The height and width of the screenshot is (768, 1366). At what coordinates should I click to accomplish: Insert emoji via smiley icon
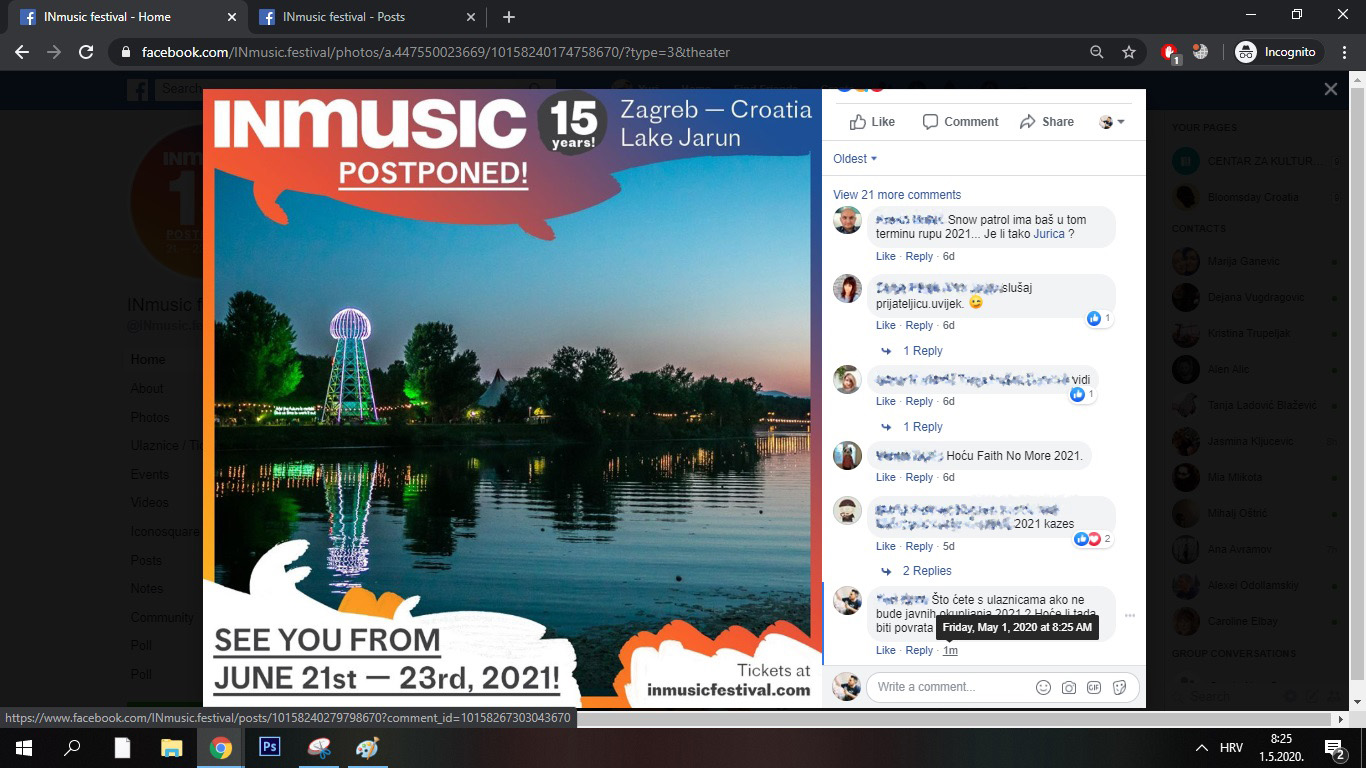pos(1043,687)
